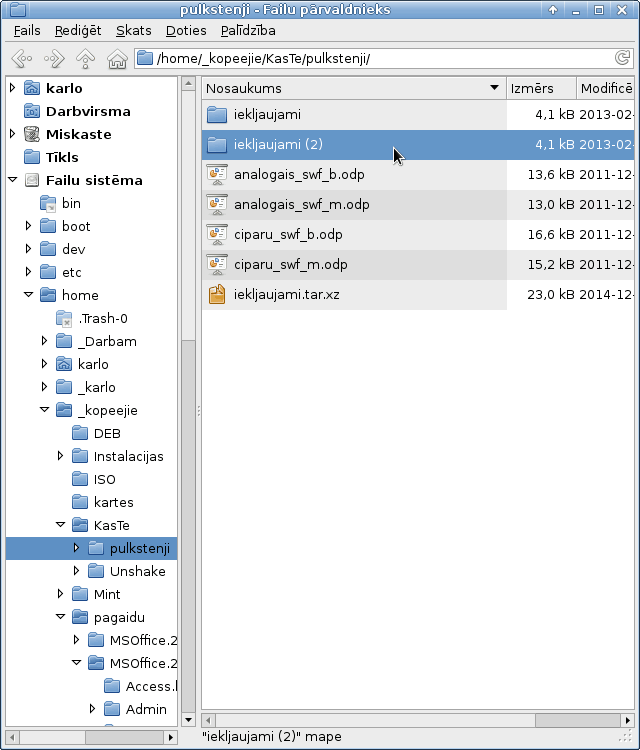
Task: Click the file list horizontal scrollbar right arrow
Action: pyautogui.click(x=628, y=719)
